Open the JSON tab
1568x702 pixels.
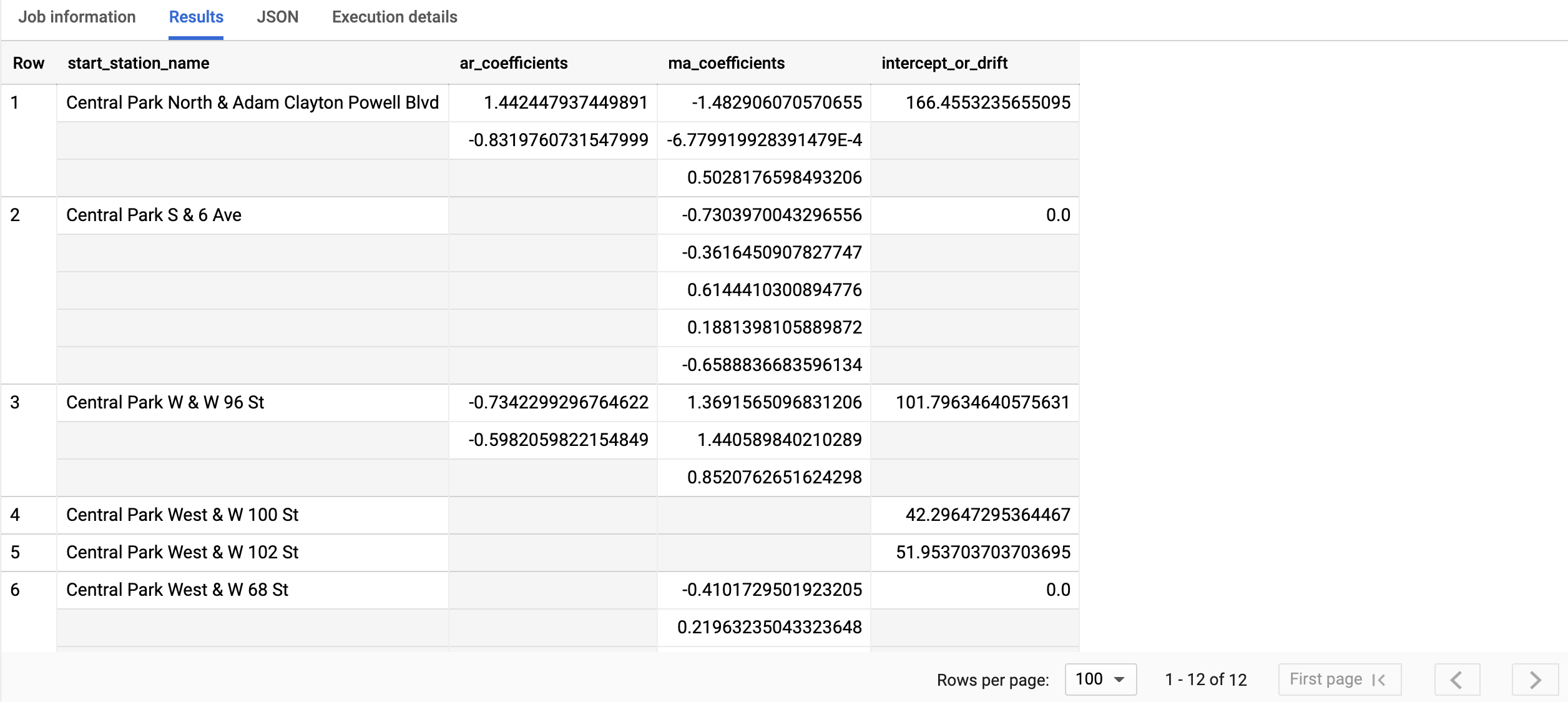277,17
